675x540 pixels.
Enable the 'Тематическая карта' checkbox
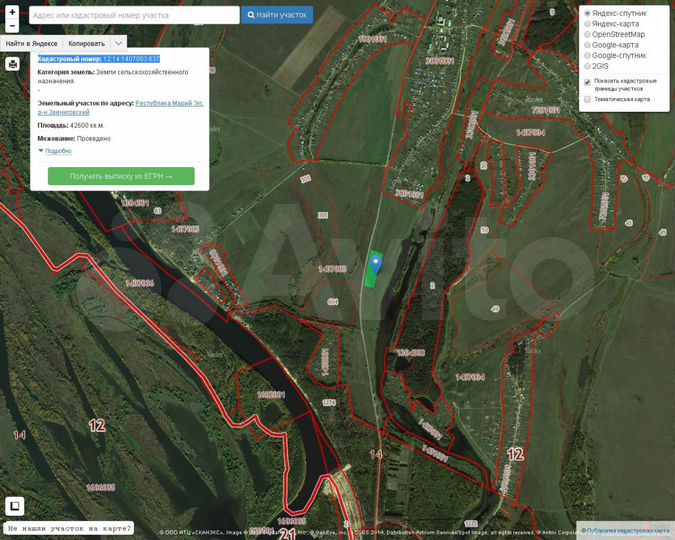587,99
